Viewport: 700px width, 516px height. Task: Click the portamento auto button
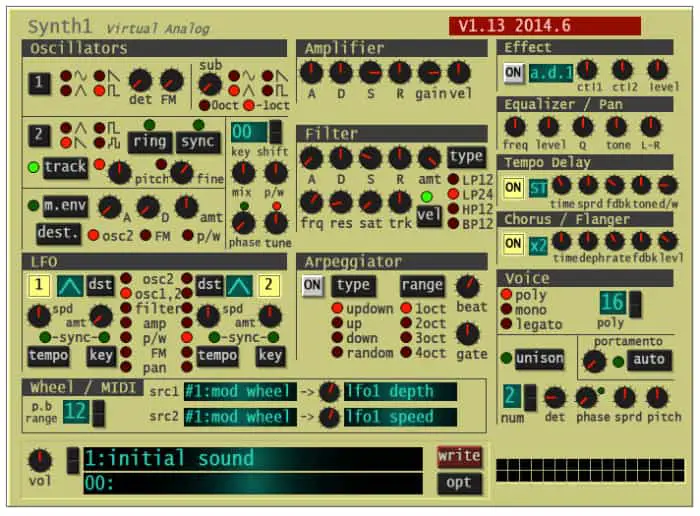[650, 359]
